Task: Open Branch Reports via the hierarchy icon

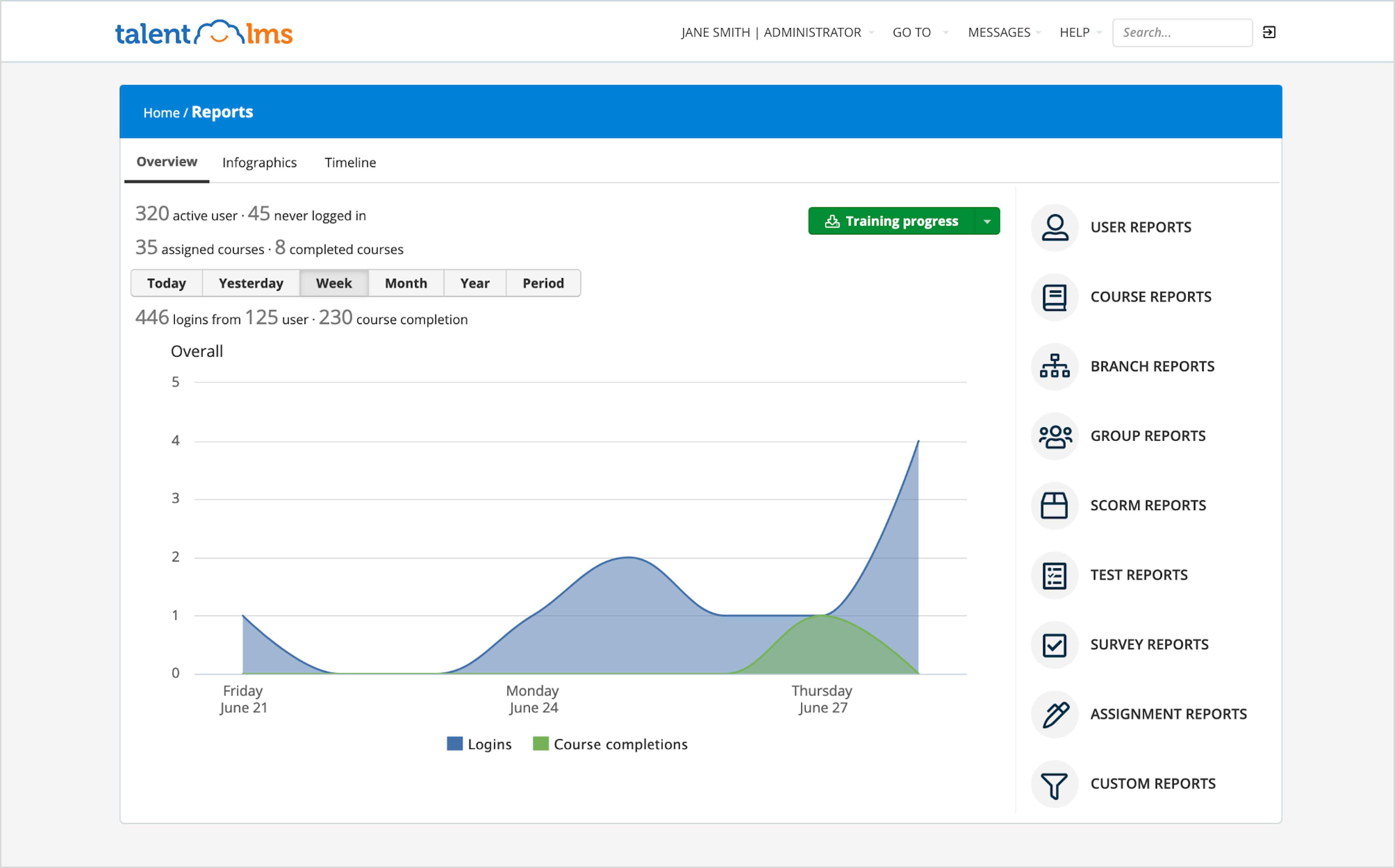Action: point(1054,366)
